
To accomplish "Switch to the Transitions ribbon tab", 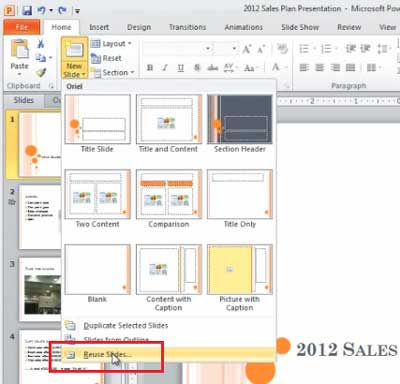I will [187, 27].
